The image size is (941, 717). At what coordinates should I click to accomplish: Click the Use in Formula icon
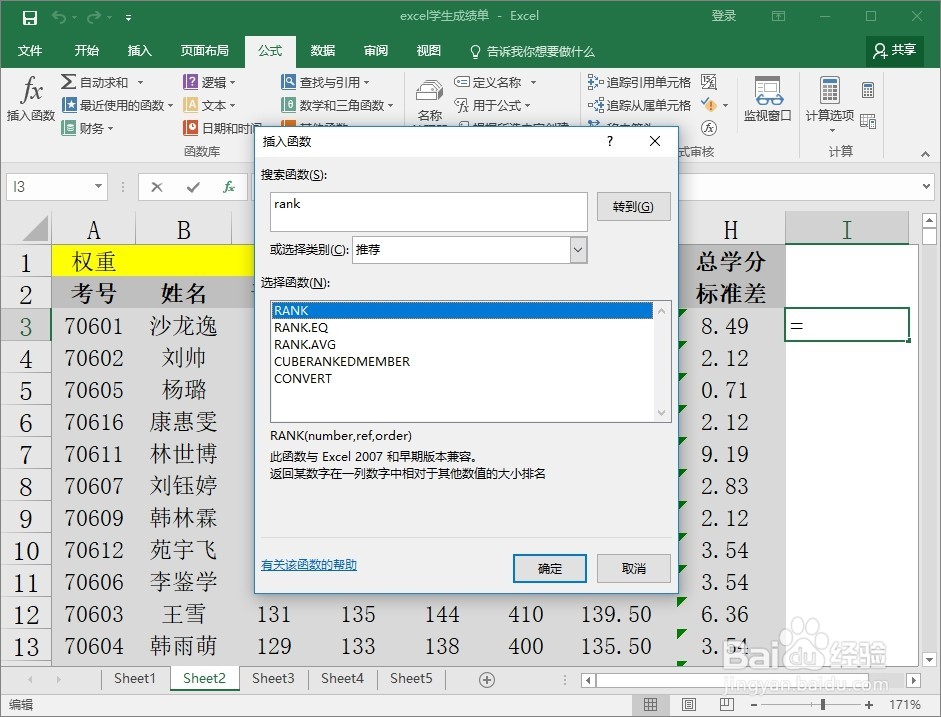(x=461, y=105)
